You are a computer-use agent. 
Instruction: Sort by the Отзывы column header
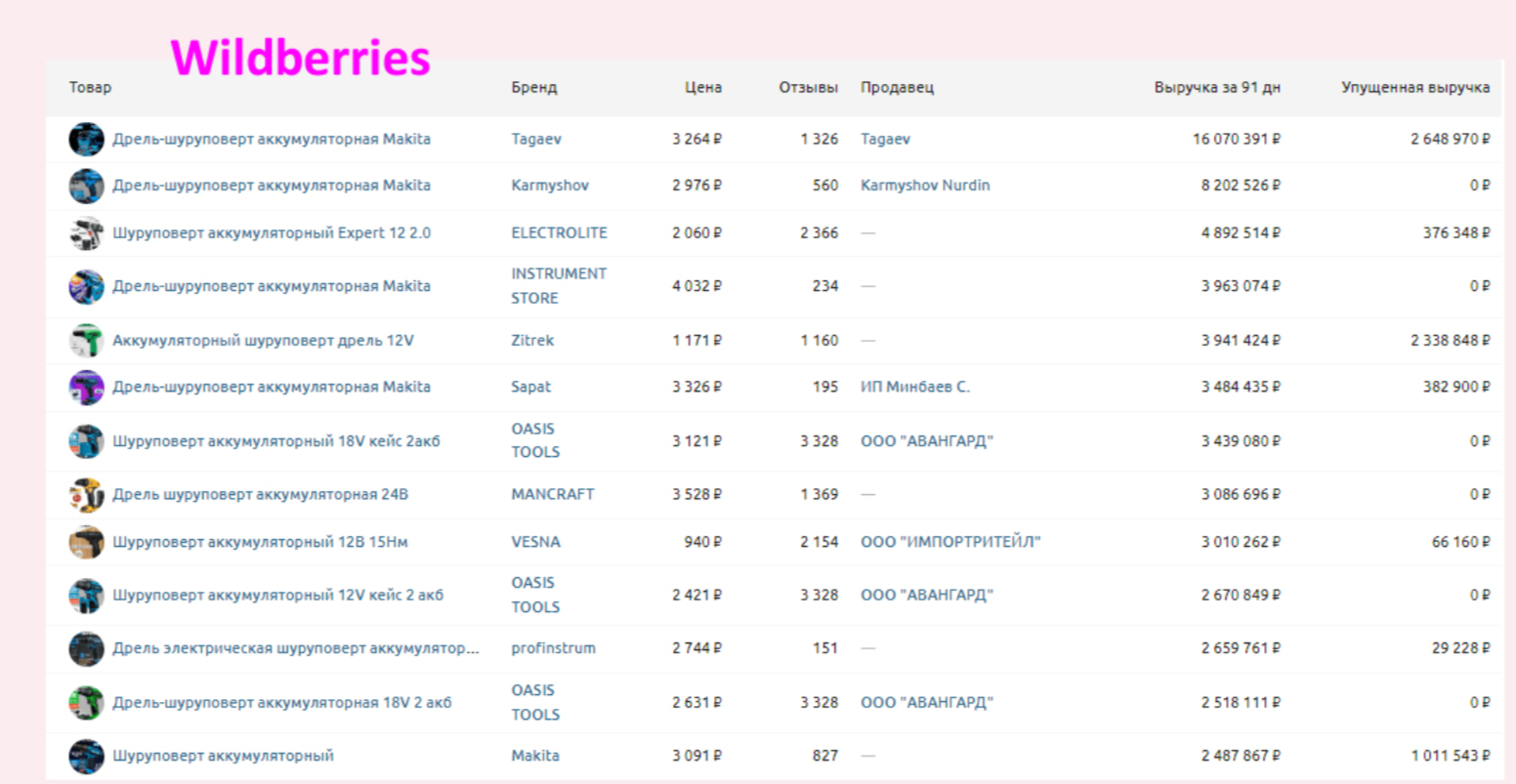click(808, 87)
